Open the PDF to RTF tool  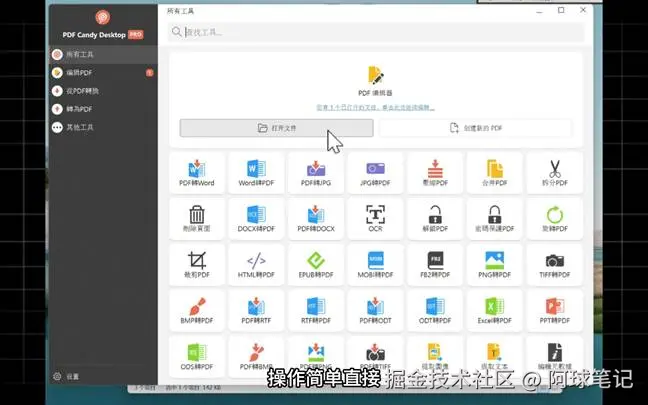coord(256,310)
